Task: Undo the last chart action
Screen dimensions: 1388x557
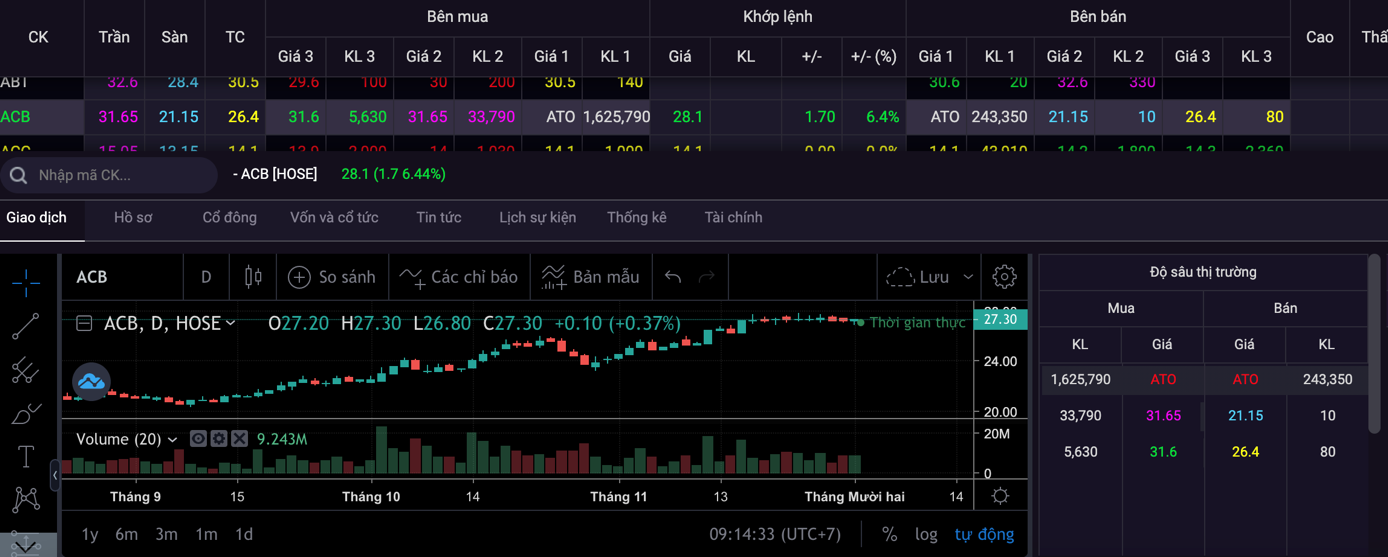Action: click(673, 277)
